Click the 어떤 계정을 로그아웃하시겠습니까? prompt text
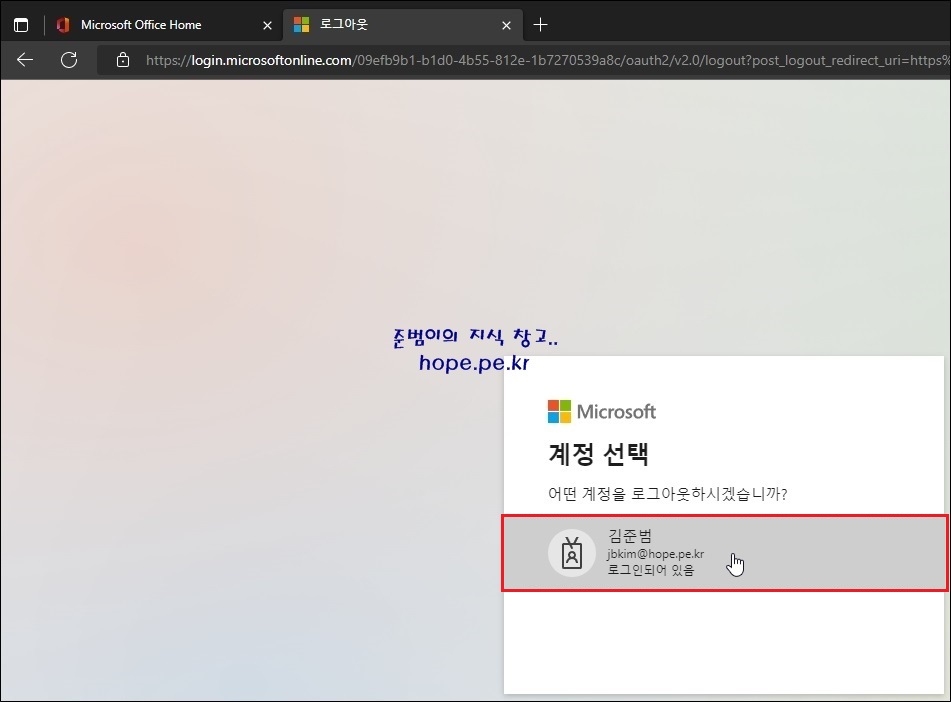 point(667,494)
